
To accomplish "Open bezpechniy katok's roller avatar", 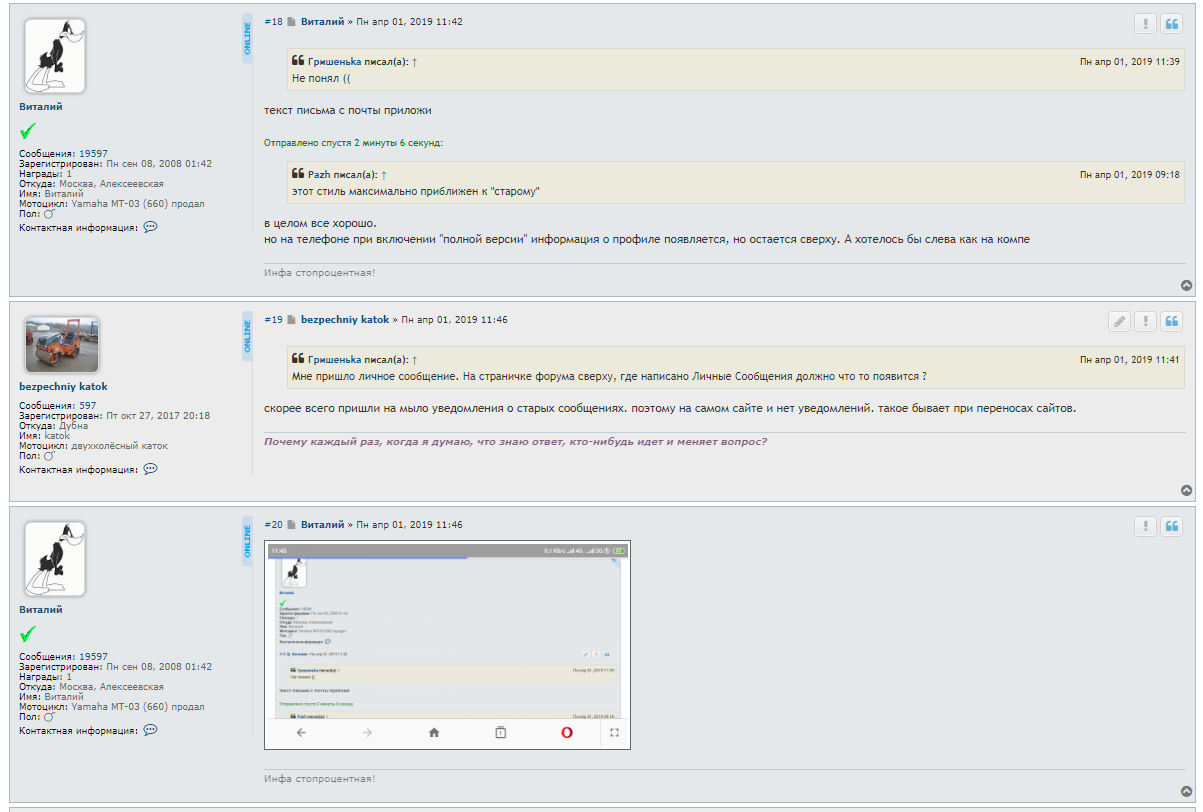I will coord(62,345).
